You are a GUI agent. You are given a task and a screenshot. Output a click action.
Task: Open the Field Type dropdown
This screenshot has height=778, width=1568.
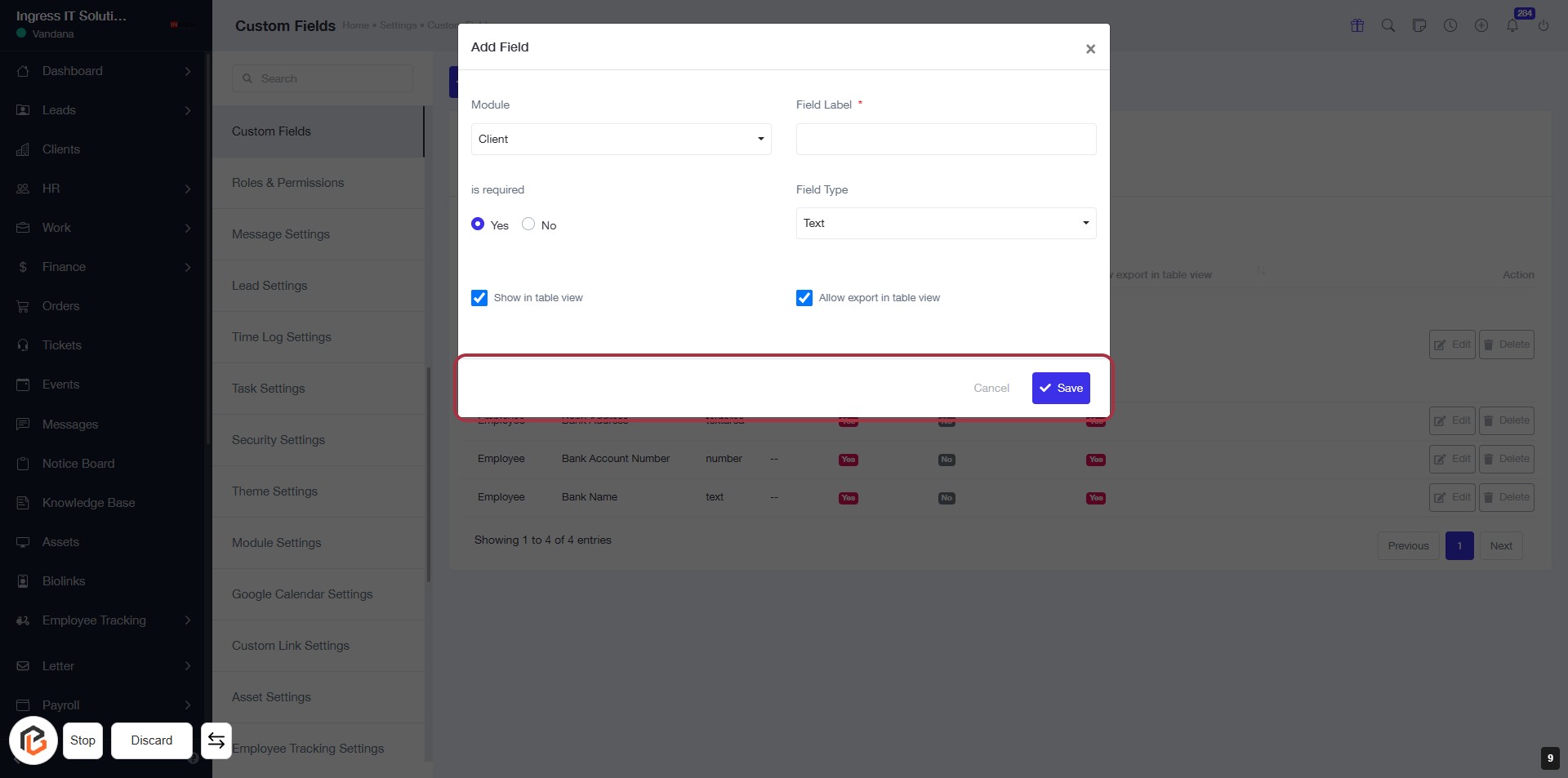tap(946, 223)
